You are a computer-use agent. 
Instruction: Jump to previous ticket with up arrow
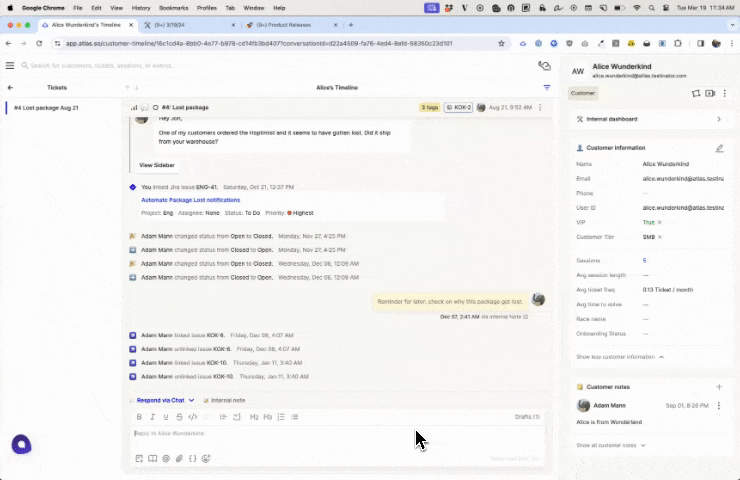tap(127, 87)
